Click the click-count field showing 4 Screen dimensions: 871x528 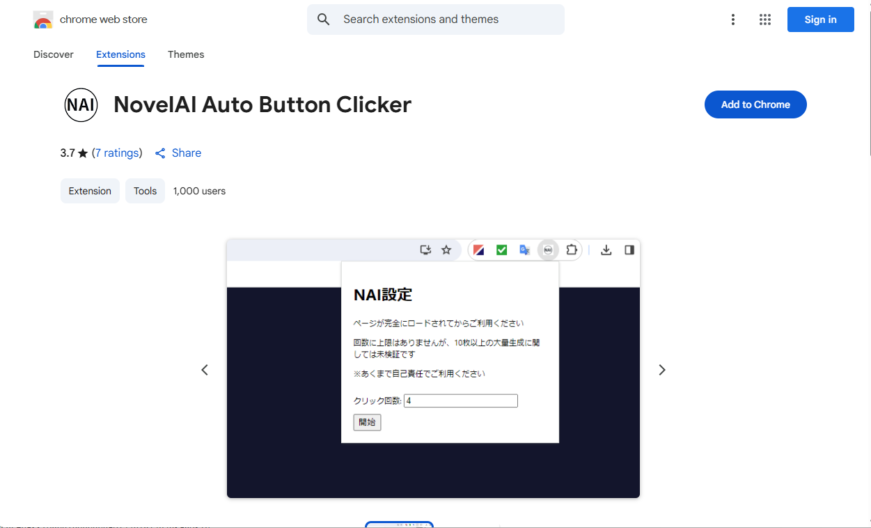460,401
